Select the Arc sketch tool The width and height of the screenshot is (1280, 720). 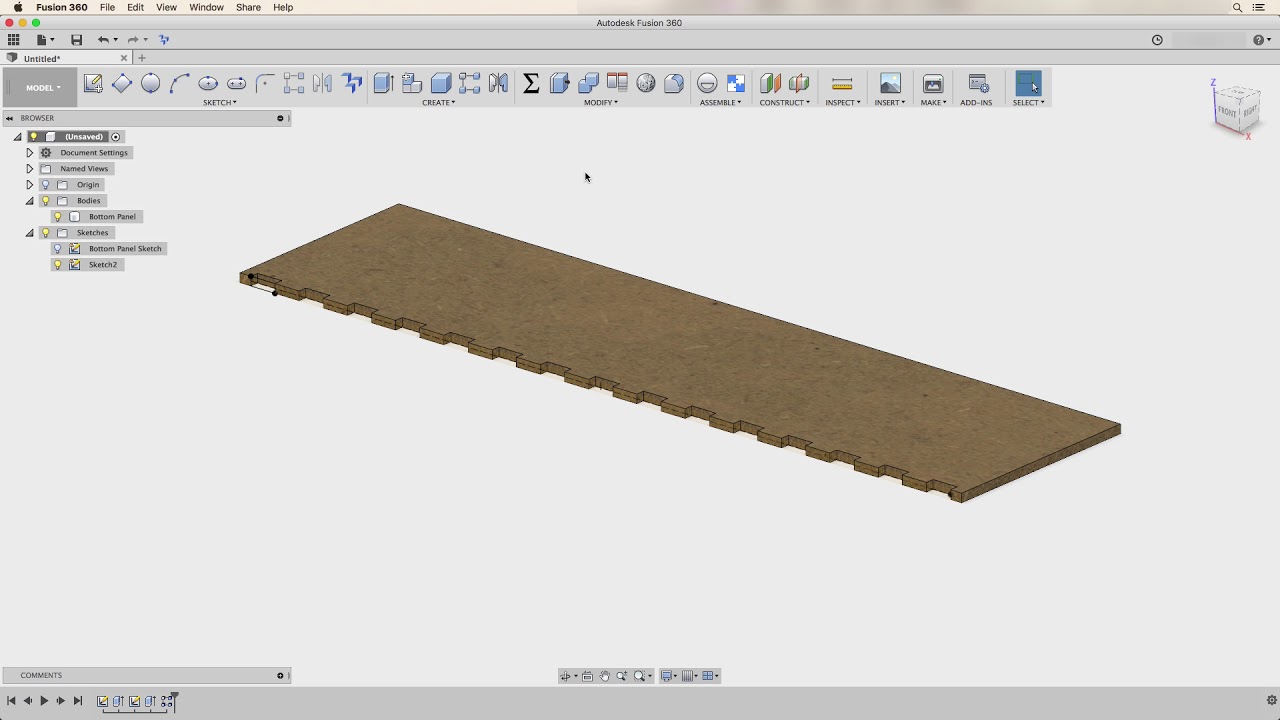[x=179, y=84]
